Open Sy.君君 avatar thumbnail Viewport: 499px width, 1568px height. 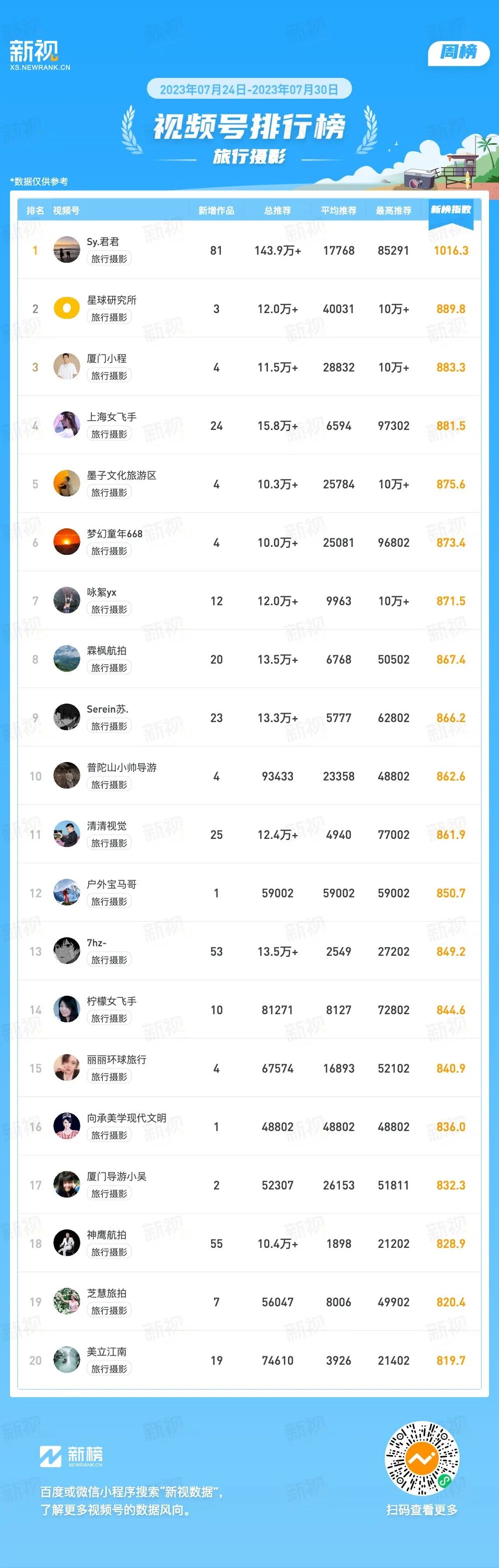coord(67,250)
